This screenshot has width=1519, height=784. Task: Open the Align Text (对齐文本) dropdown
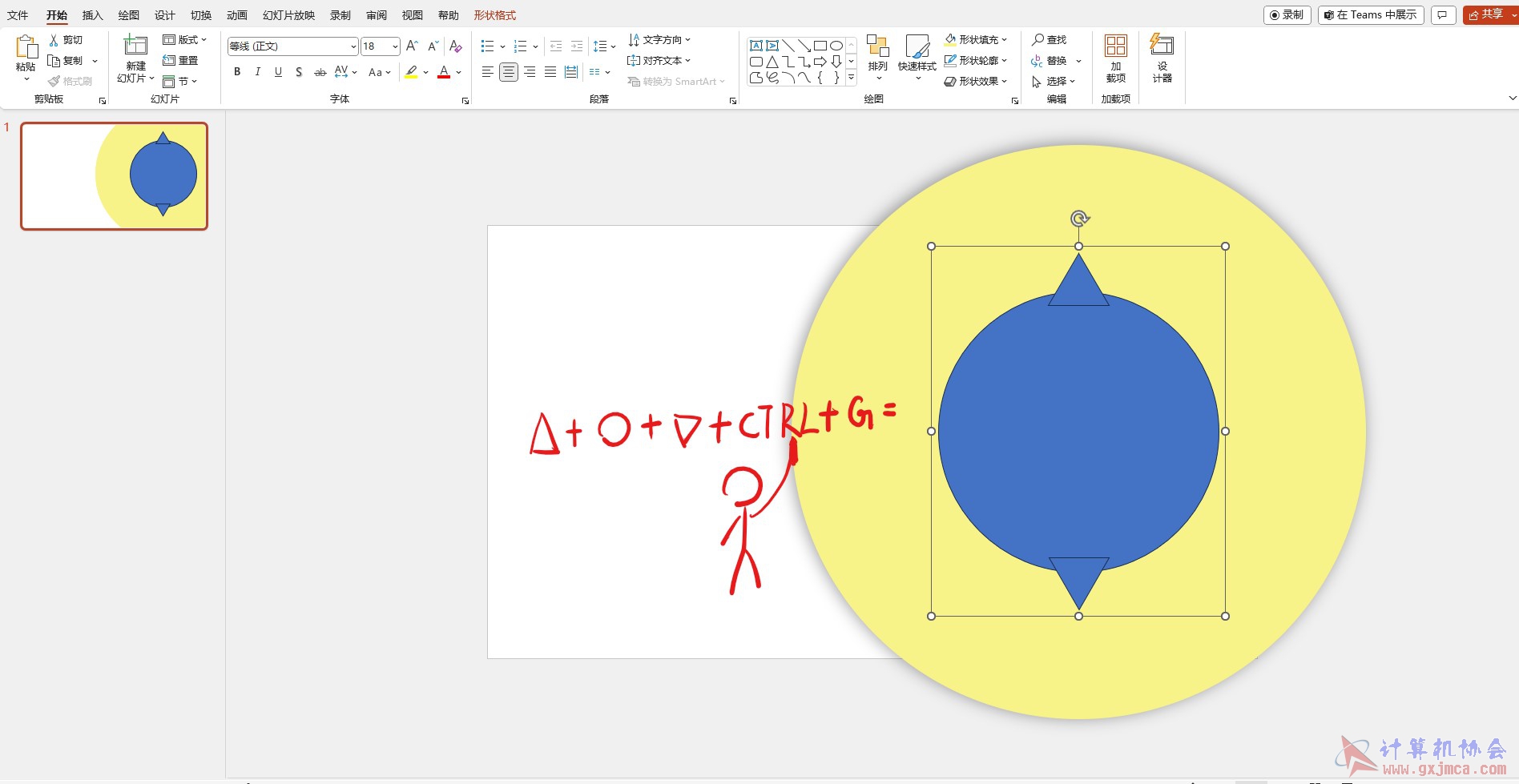coord(659,61)
